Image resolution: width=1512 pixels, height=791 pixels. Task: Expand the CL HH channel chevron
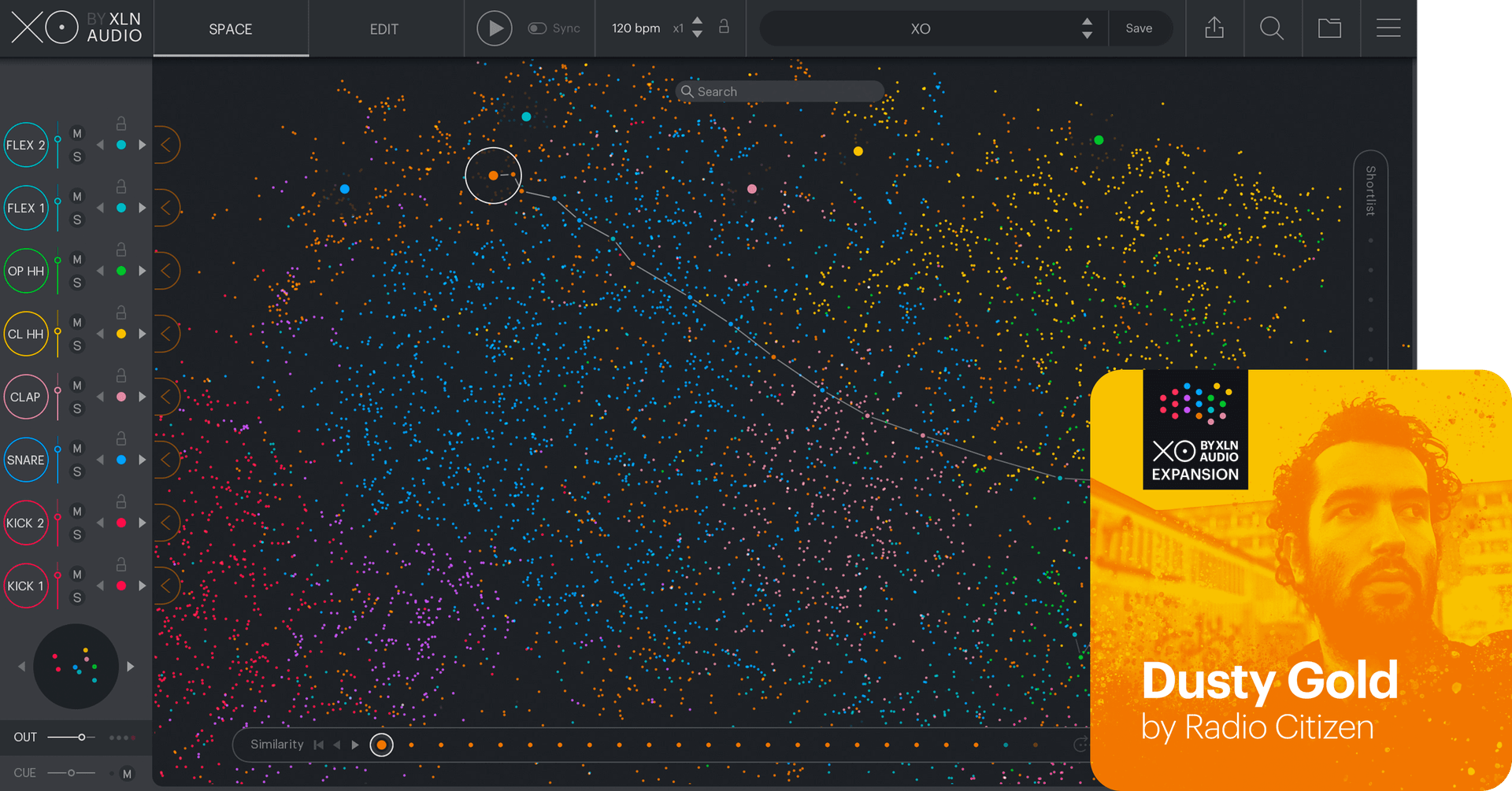coord(166,334)
